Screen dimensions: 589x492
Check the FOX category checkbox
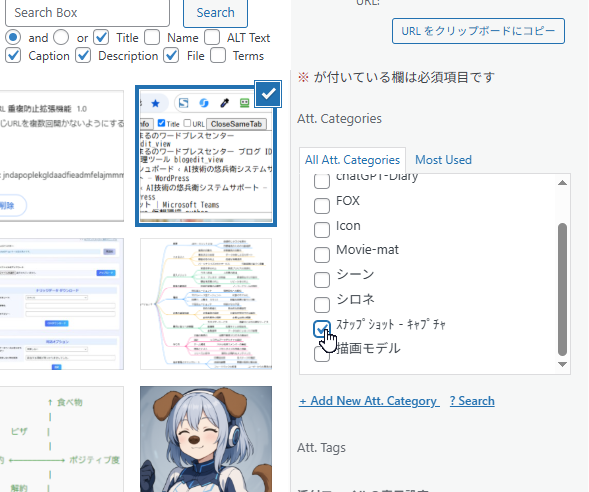(322, 205)
